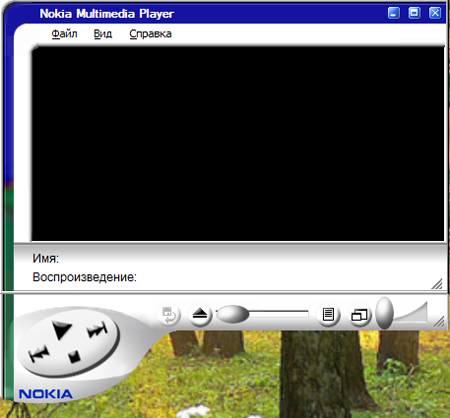Skip to next track button

(97, 330)
